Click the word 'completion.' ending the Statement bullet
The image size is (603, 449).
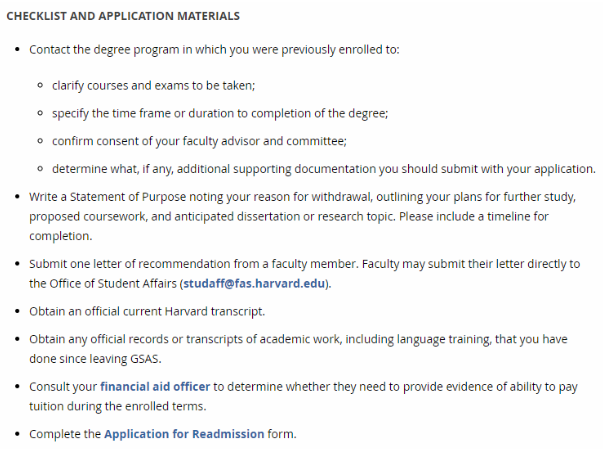[60, 236]
